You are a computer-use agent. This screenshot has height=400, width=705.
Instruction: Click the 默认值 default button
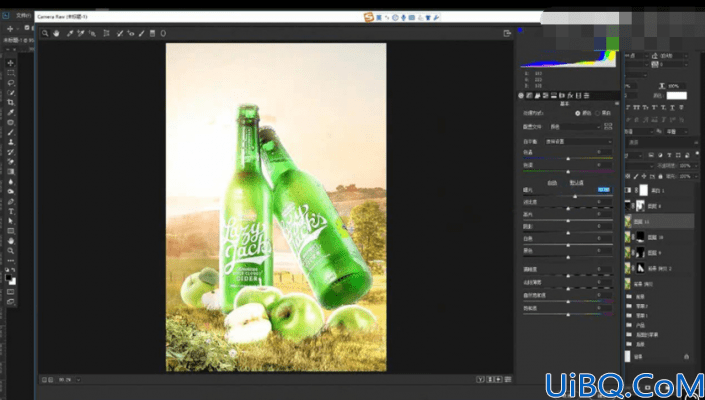(577, 183)
